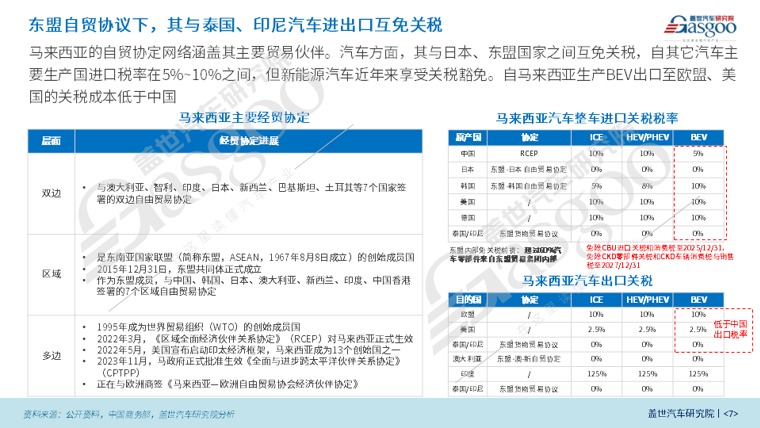Click the note starting '东盟内部免关税前提'
Viewport: 760px width, 428px height.
click(x=505, y=254)
